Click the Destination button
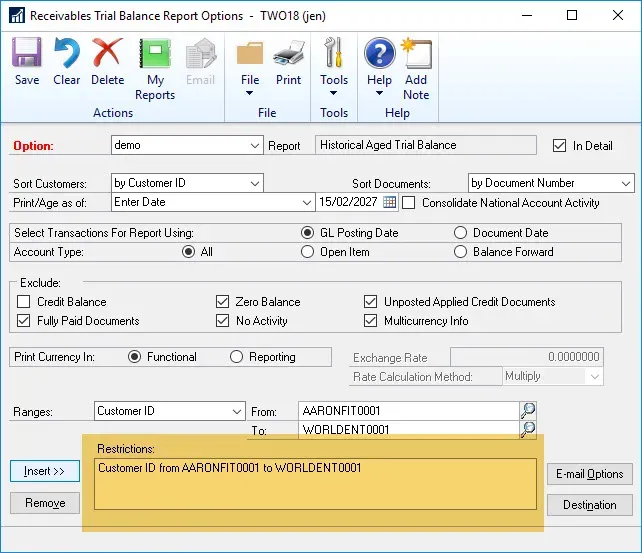642x553 pixels. click(589, 505)
